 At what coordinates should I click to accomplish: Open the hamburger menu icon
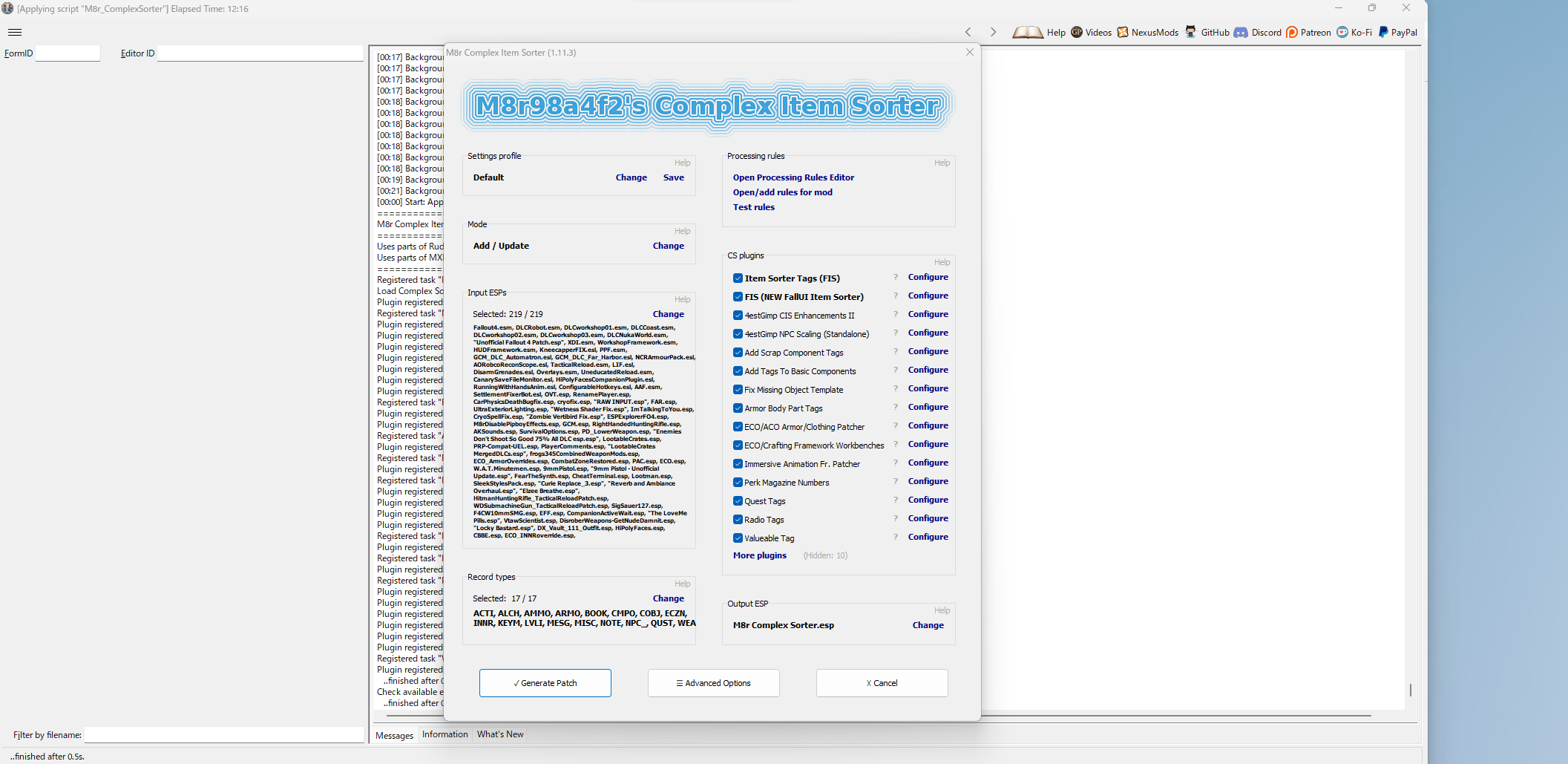(15, 32)
